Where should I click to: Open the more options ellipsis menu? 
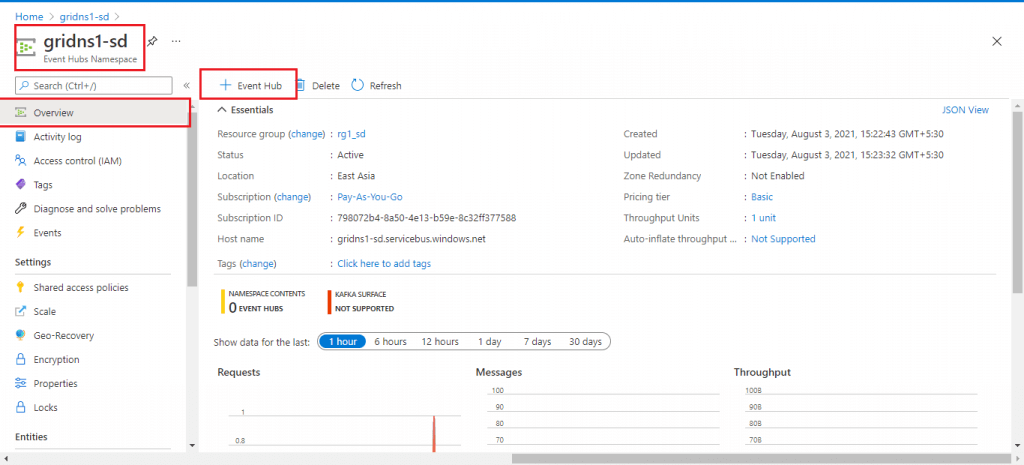tap(176, 41)
